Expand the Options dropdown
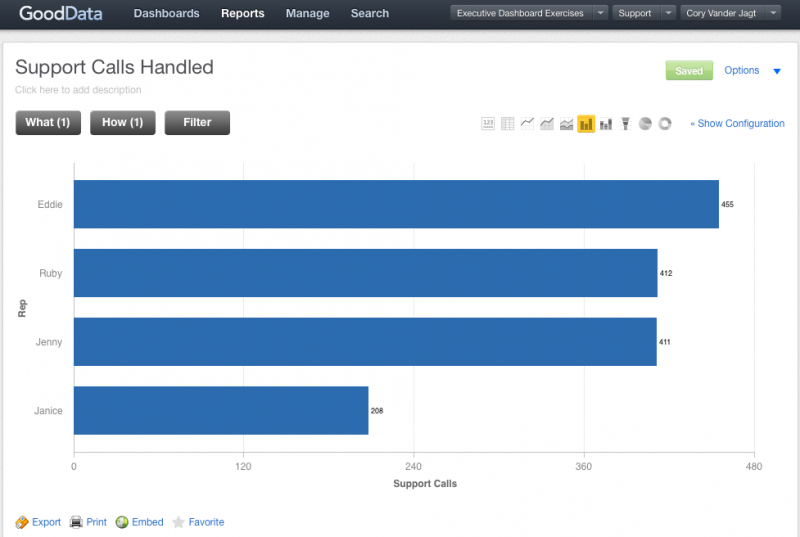 pyautogui.click(x=752, y=71)
